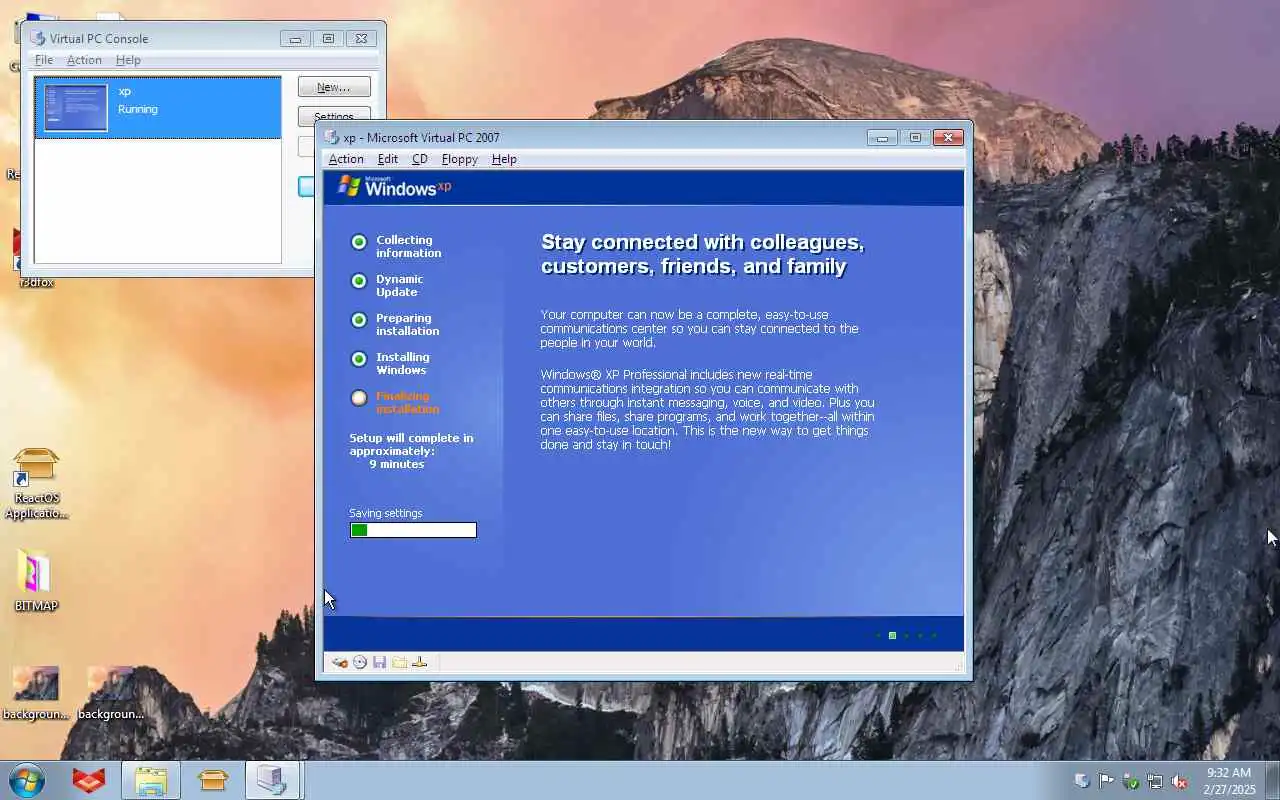
Task: Maximize the xp Virtual PC 2007 window
Action: (915, 138)
